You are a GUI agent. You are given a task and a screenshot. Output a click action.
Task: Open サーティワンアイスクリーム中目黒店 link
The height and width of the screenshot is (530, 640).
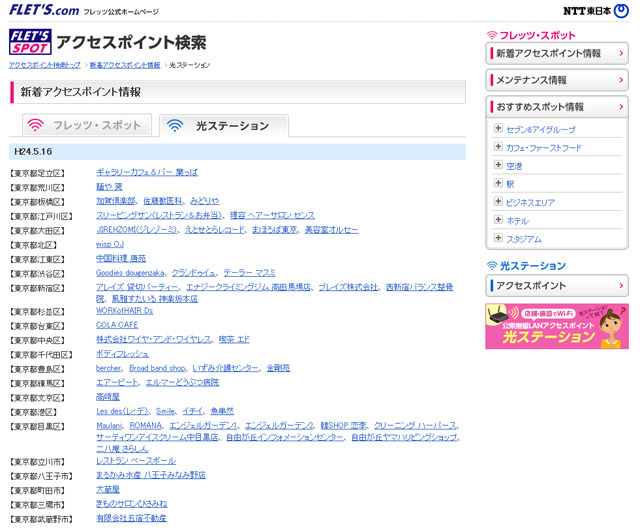[x=157, y=437]
